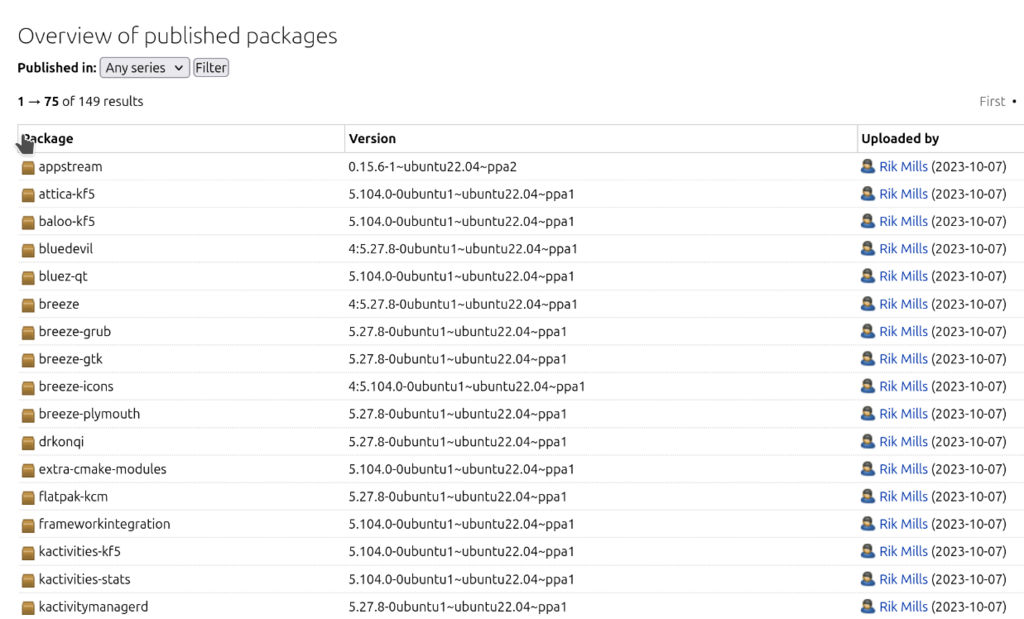Open Rik Mills link in bluez-qt row

coord(903,277)
